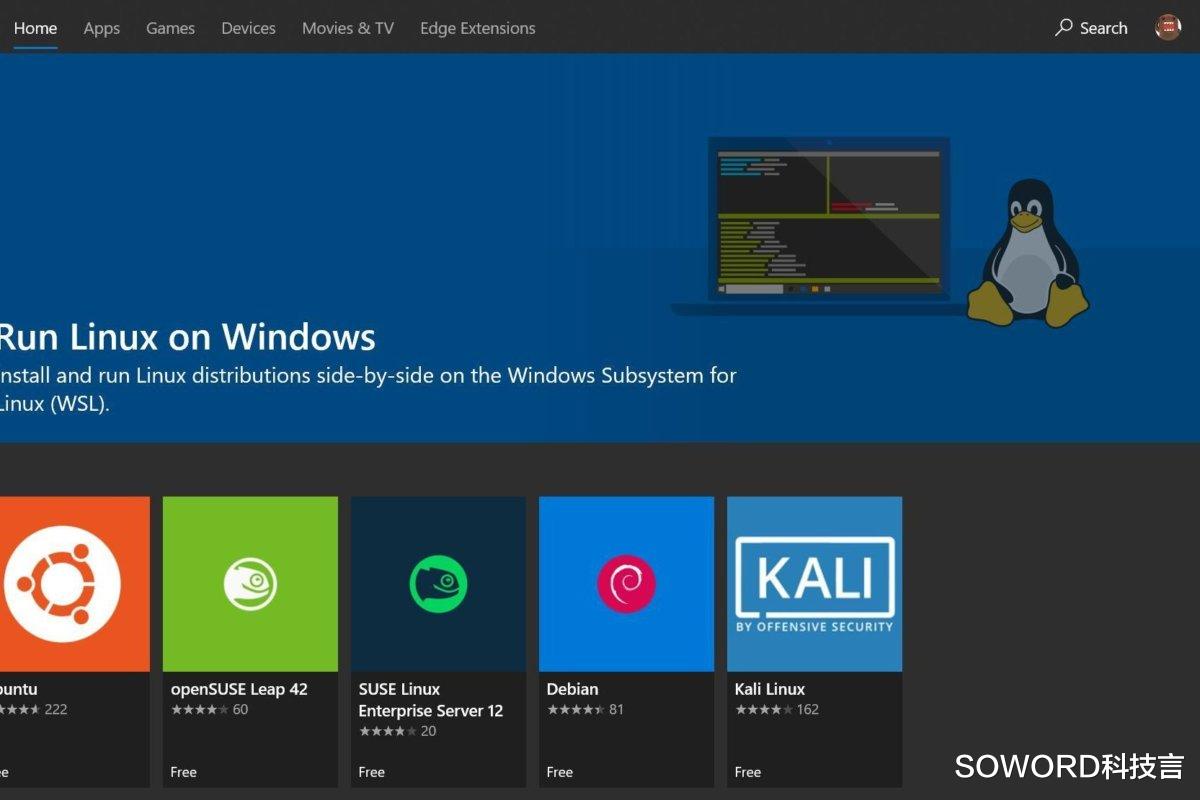Open the openSUSE Leap 42 tile image
Viewport: 1200px width, 800px height.
pyautogui.click(x=250, y=584)
